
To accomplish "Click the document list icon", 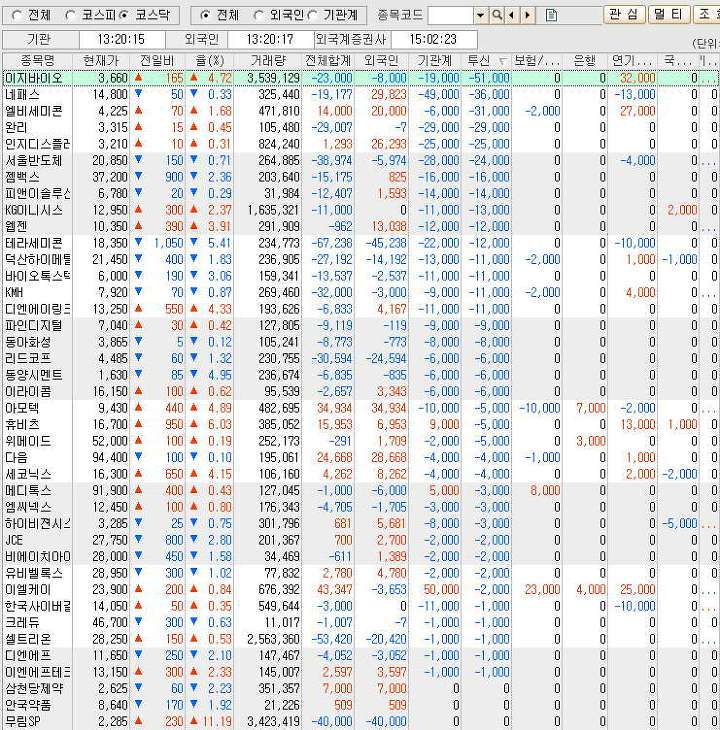I will click(x=551, y=16).
